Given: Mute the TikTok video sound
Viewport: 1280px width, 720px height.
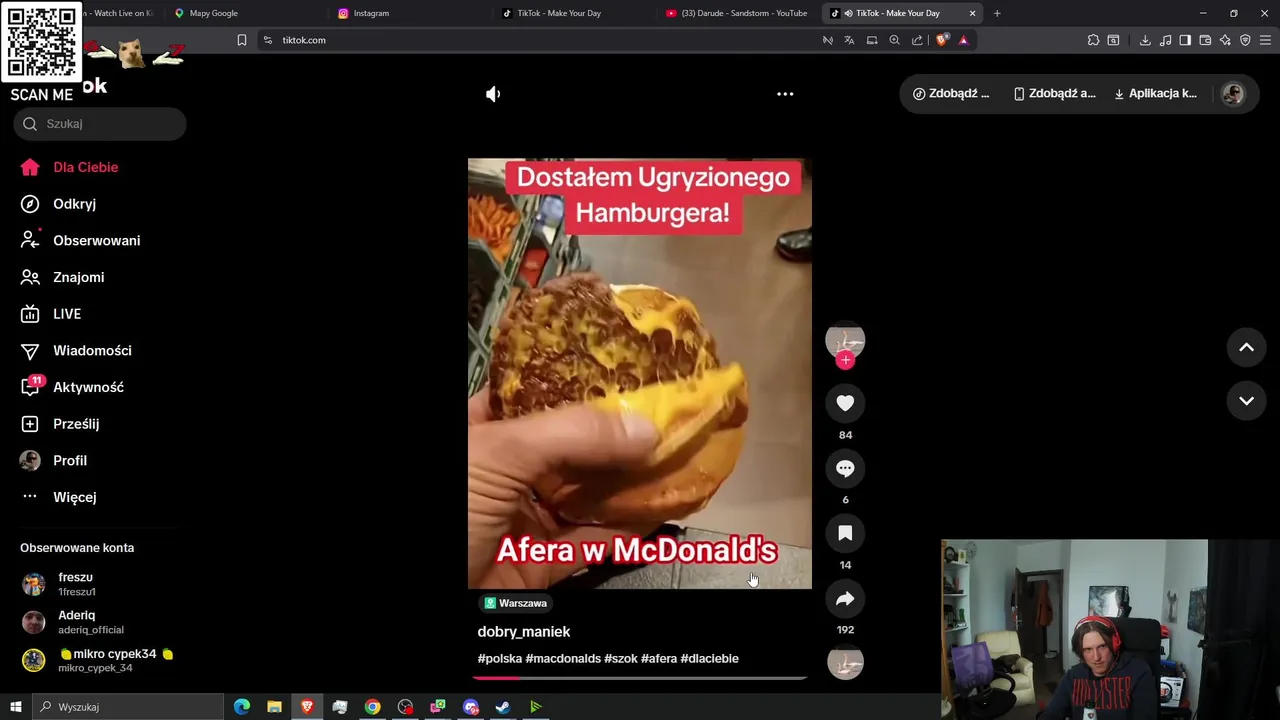Looking at the screenshot, I should [493, 94].
